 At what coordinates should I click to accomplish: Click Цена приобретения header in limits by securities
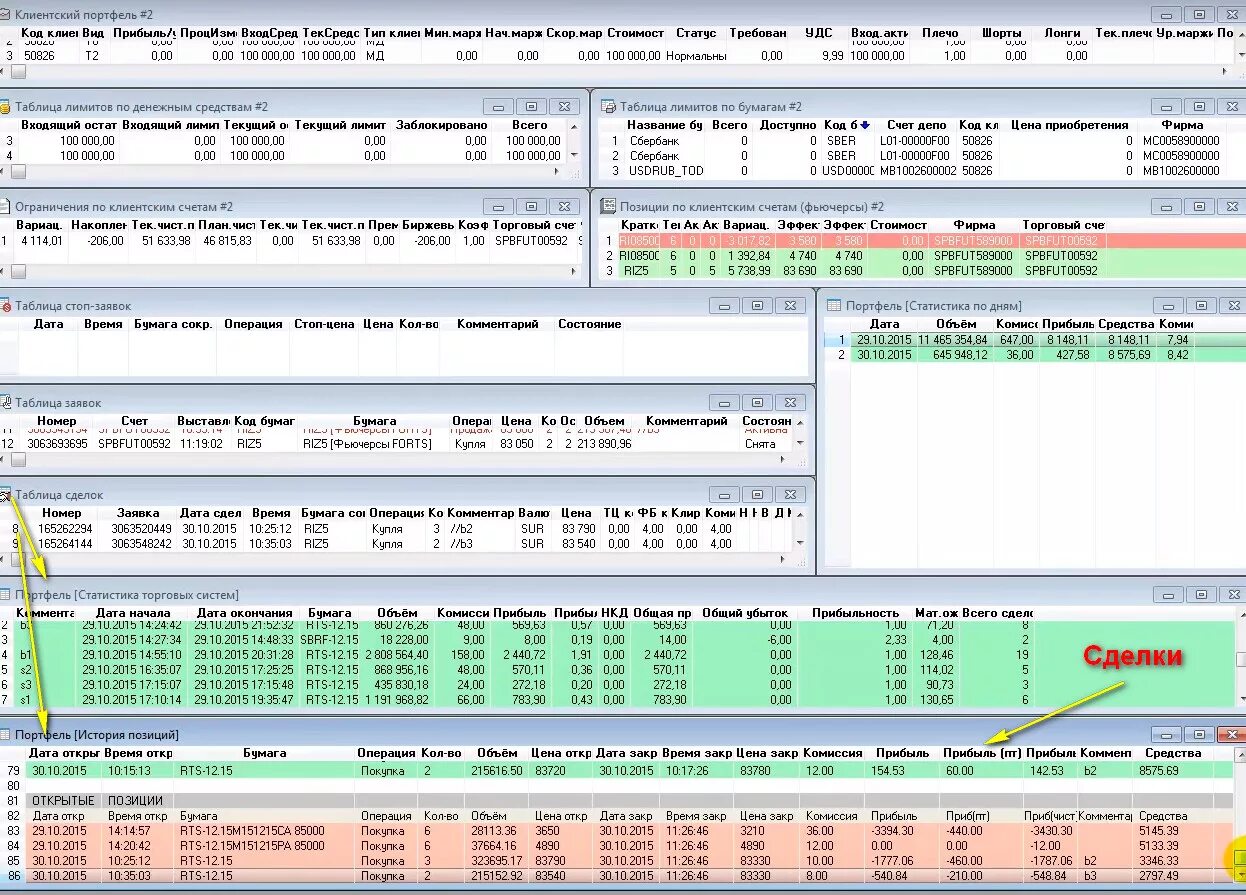(x=1068, y=125)
